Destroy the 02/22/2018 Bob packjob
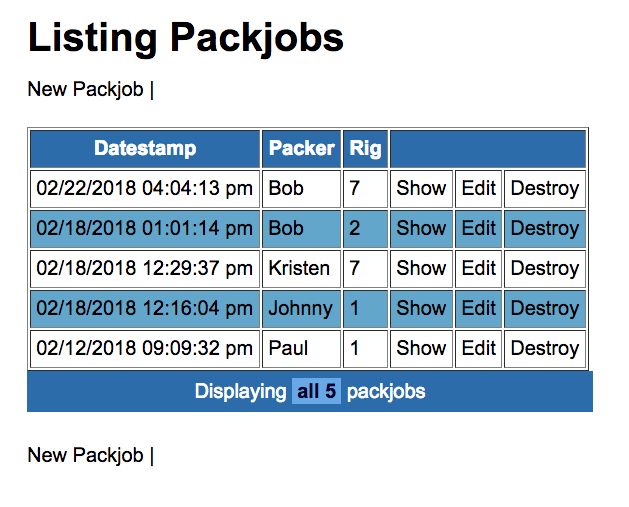Viewport: 629px width, 507px height. (545, 188)
